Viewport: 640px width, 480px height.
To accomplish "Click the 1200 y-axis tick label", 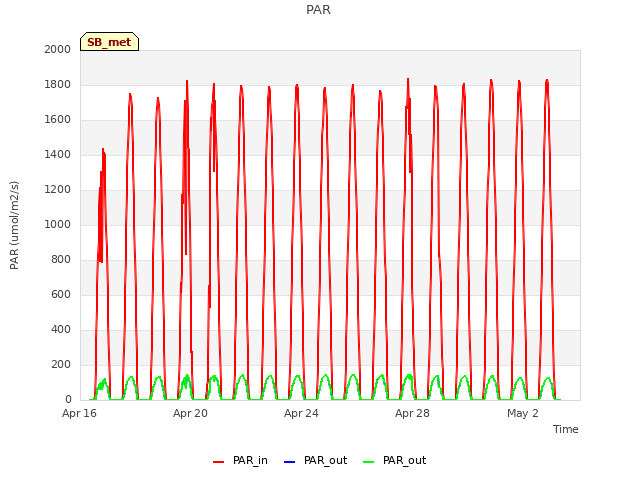I will pyautogui.click(x=58, y=189).
